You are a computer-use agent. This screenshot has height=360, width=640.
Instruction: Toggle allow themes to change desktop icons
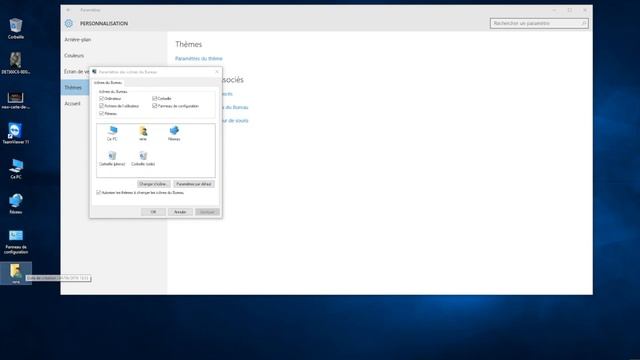pyautogui.click(x=98, y=192)
